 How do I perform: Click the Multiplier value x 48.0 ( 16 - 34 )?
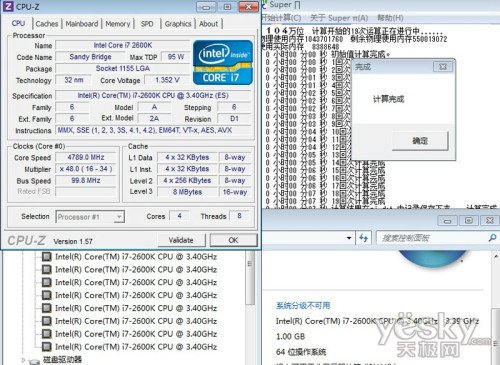pos(86,169)
